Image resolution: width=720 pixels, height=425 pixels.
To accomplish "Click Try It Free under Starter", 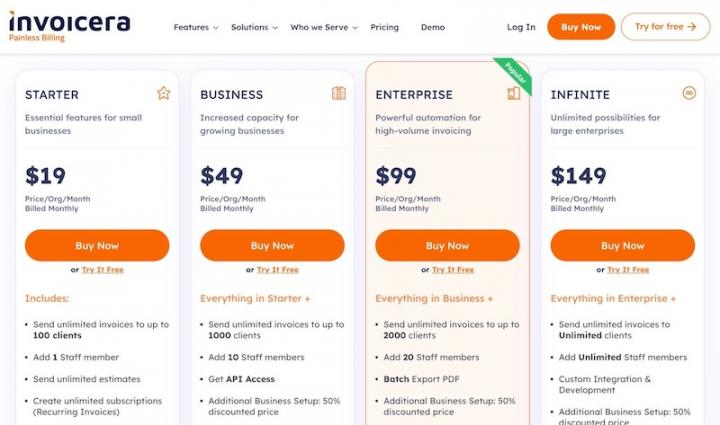I will [x=102, y=270].
